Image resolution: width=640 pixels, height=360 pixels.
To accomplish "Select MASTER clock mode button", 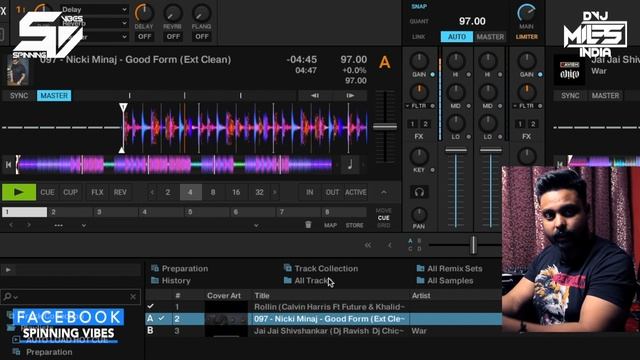I will click(490, 37).
